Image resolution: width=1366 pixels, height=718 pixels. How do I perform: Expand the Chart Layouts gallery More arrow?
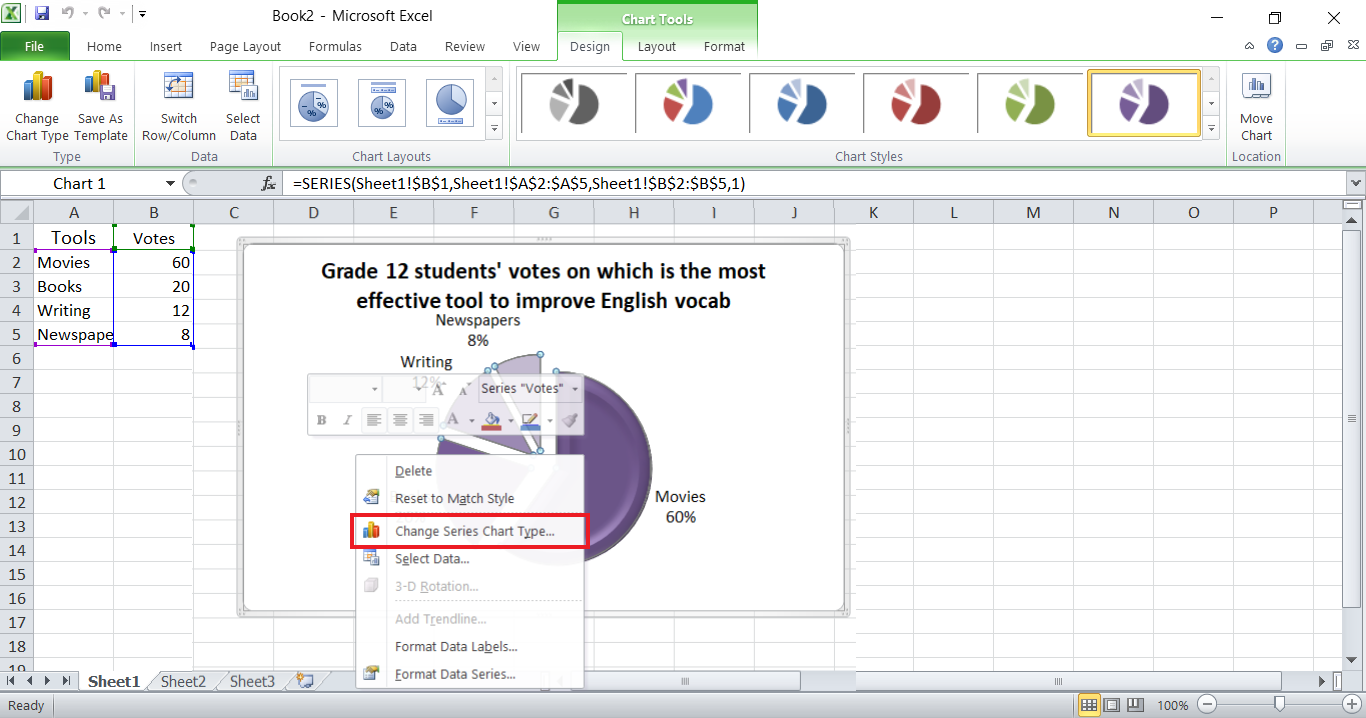click(494, 128)
